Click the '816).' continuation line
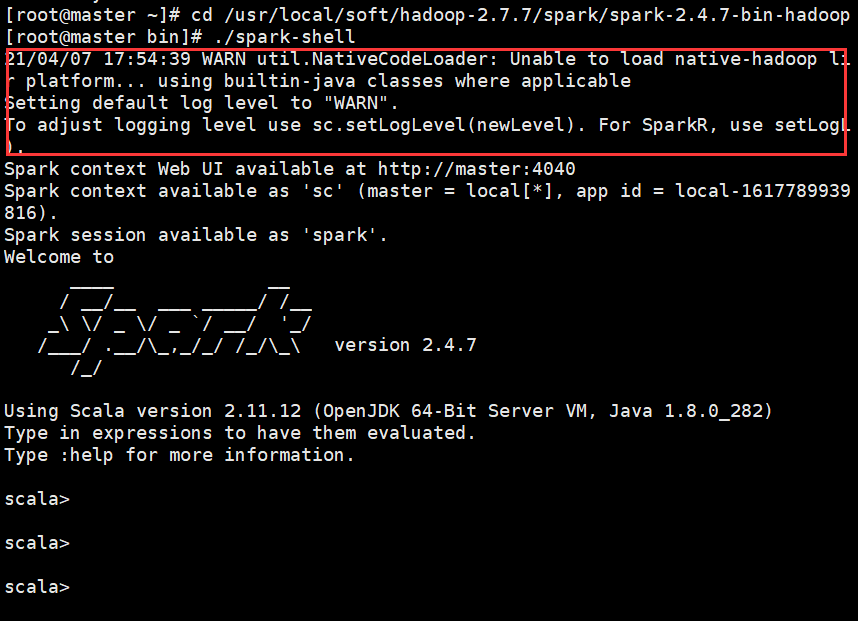The height and width of the screenshot is (621, 858). tap(31, 213)
